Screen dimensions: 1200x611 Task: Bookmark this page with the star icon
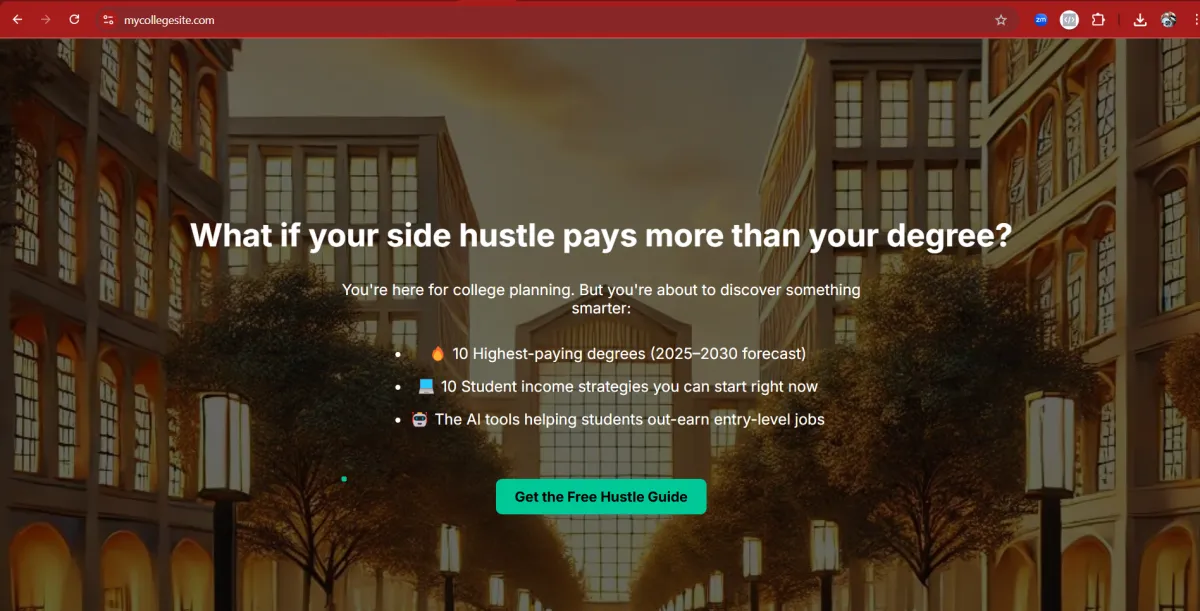1001,19
